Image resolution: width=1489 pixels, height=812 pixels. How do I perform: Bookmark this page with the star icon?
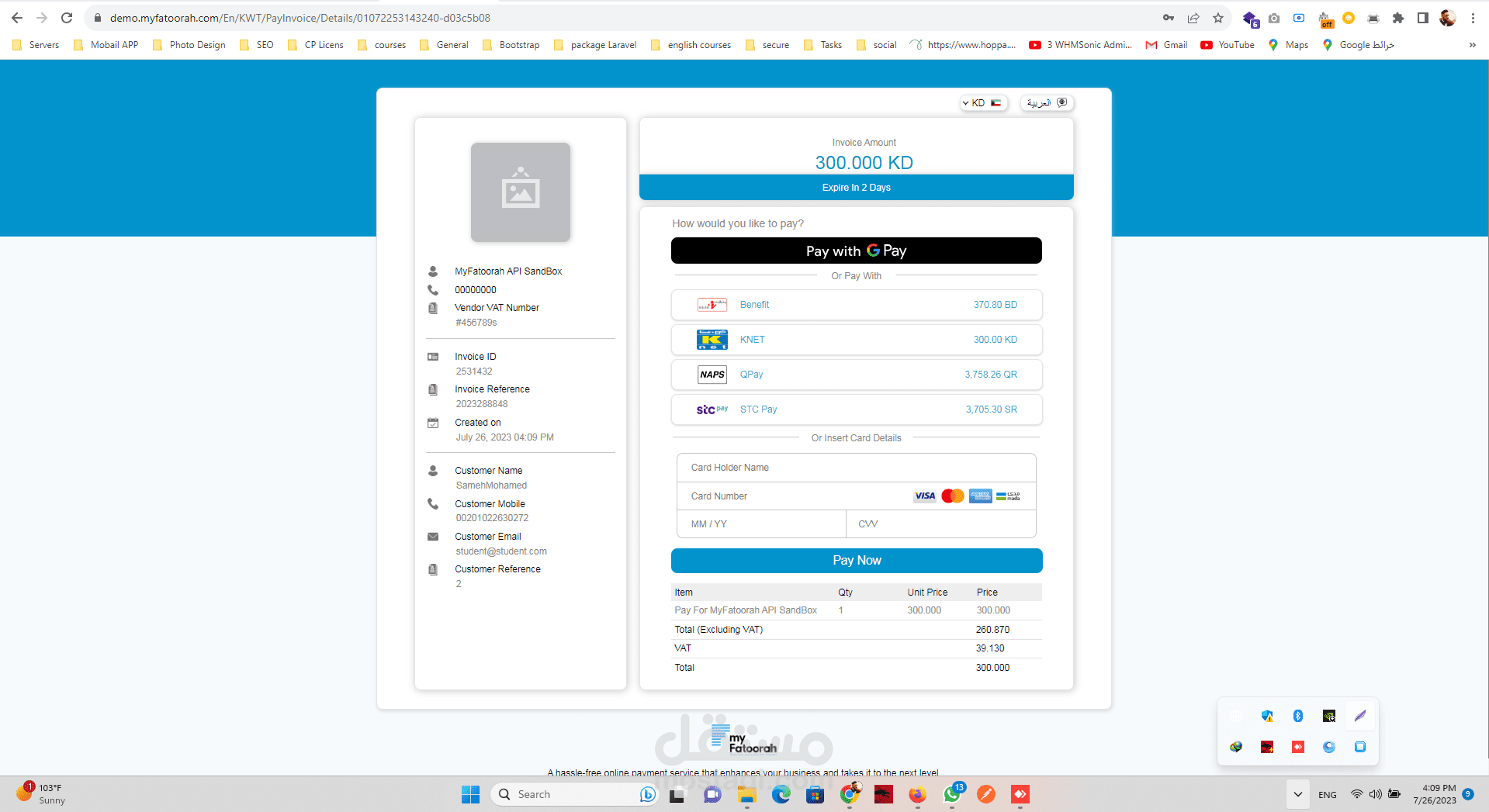pos(1218,18)
